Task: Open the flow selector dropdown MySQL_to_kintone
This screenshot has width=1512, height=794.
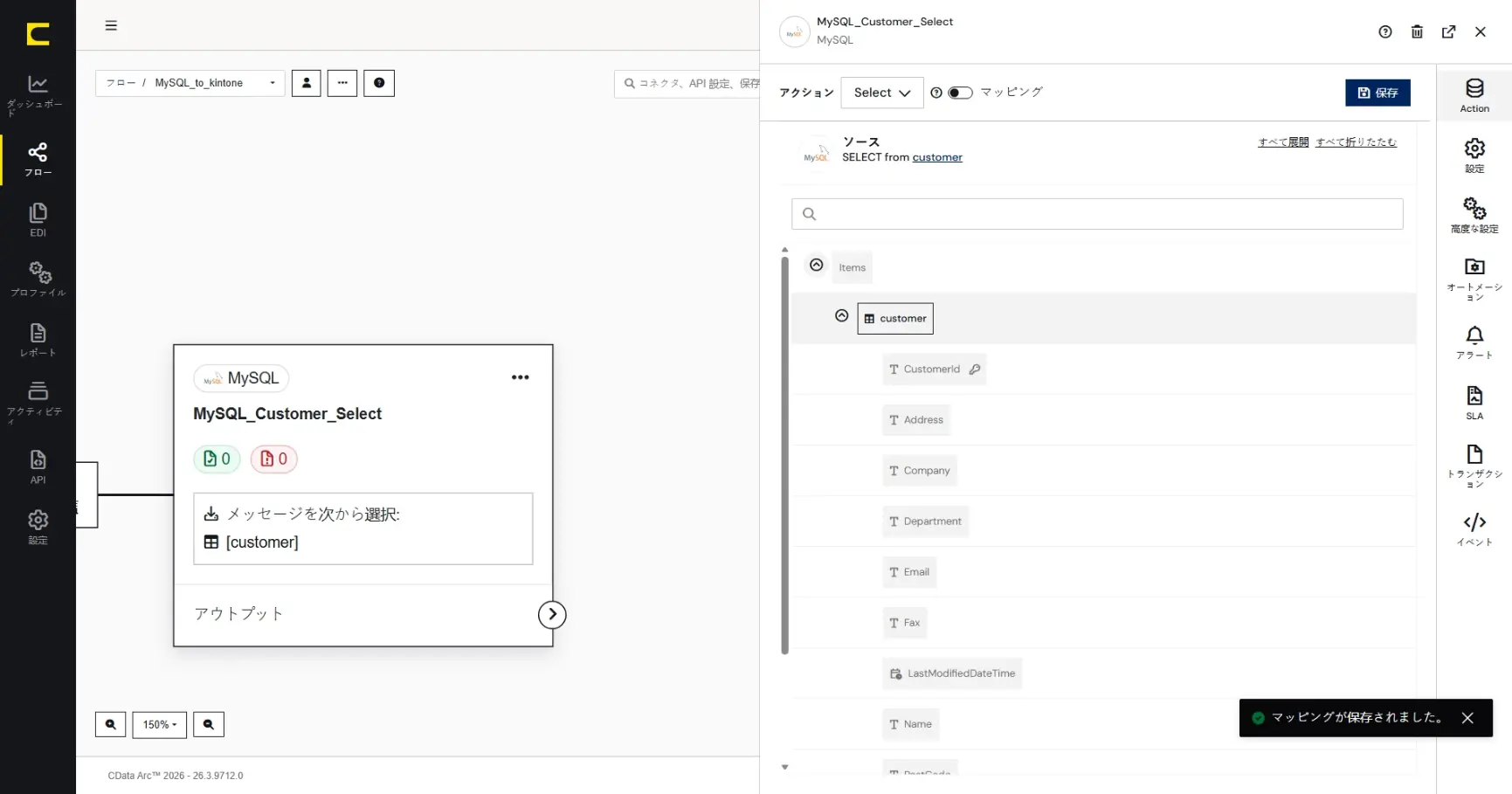Action: pos(190,83)
